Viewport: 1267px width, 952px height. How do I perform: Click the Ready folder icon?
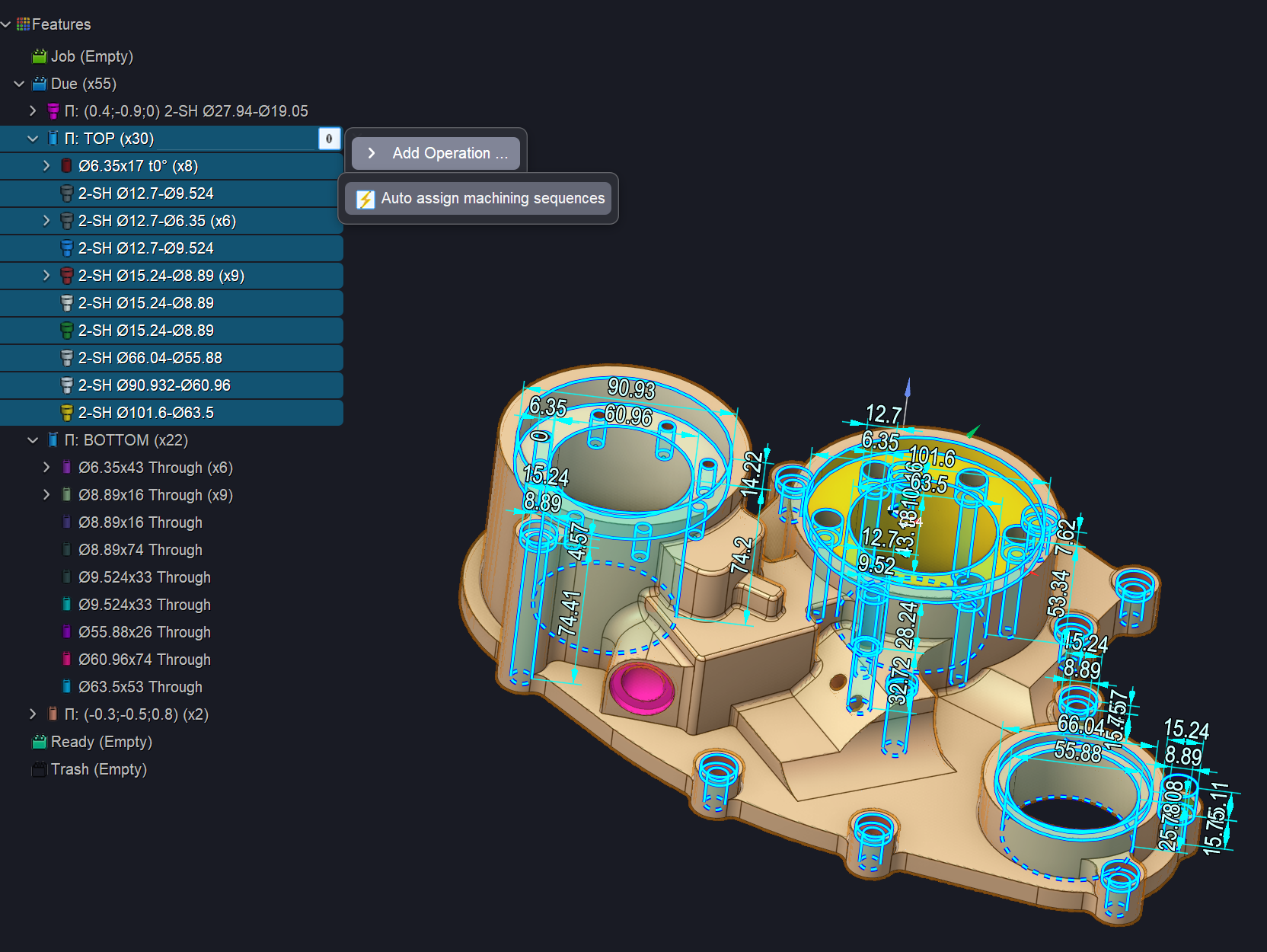[x=40, y=742]
